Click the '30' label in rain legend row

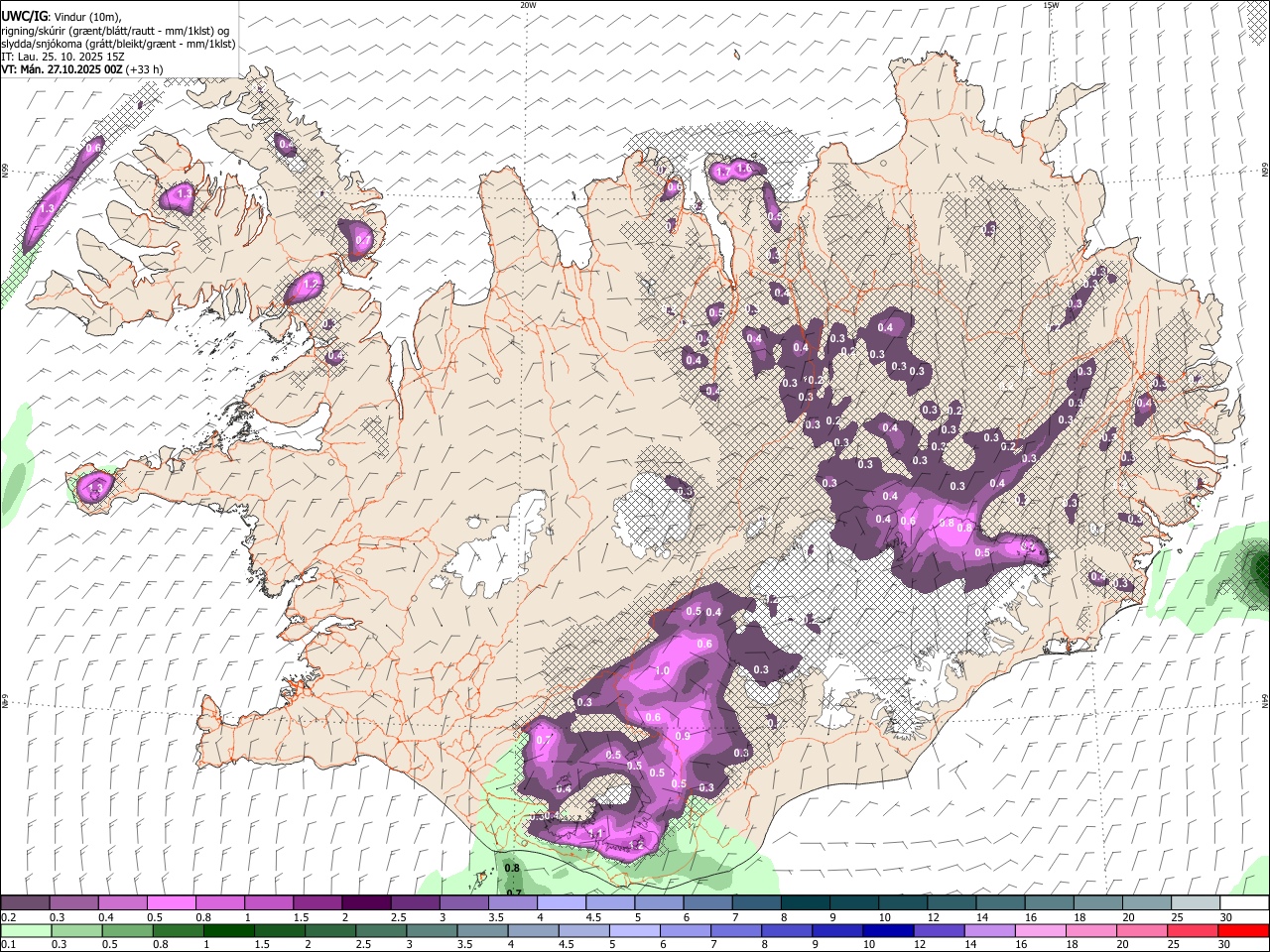coord(1222,945)
